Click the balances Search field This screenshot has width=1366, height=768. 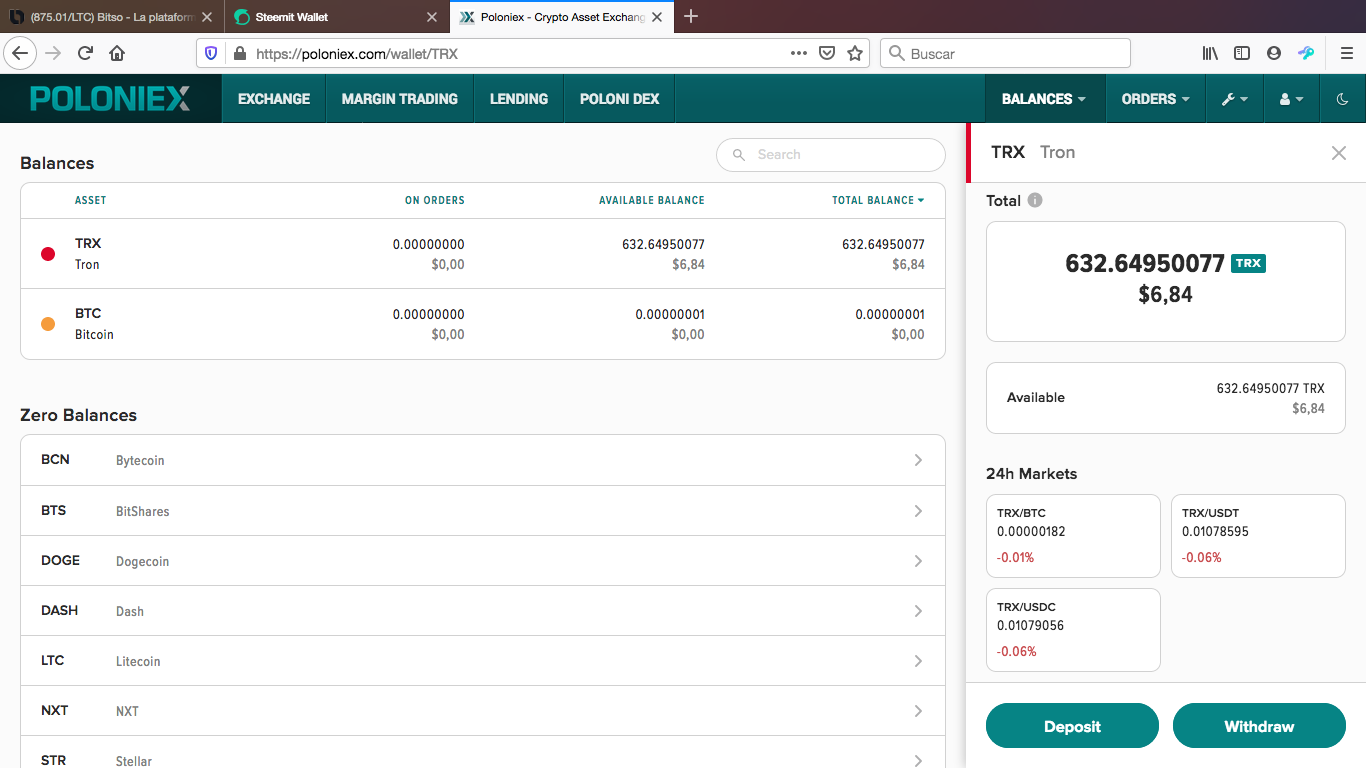pyautogui.click(x=831, y=155)
